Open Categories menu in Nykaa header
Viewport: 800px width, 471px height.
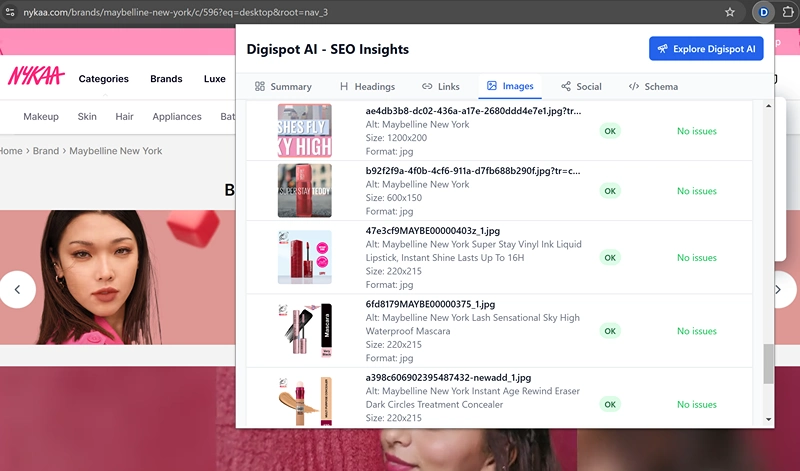pos(104,79)
